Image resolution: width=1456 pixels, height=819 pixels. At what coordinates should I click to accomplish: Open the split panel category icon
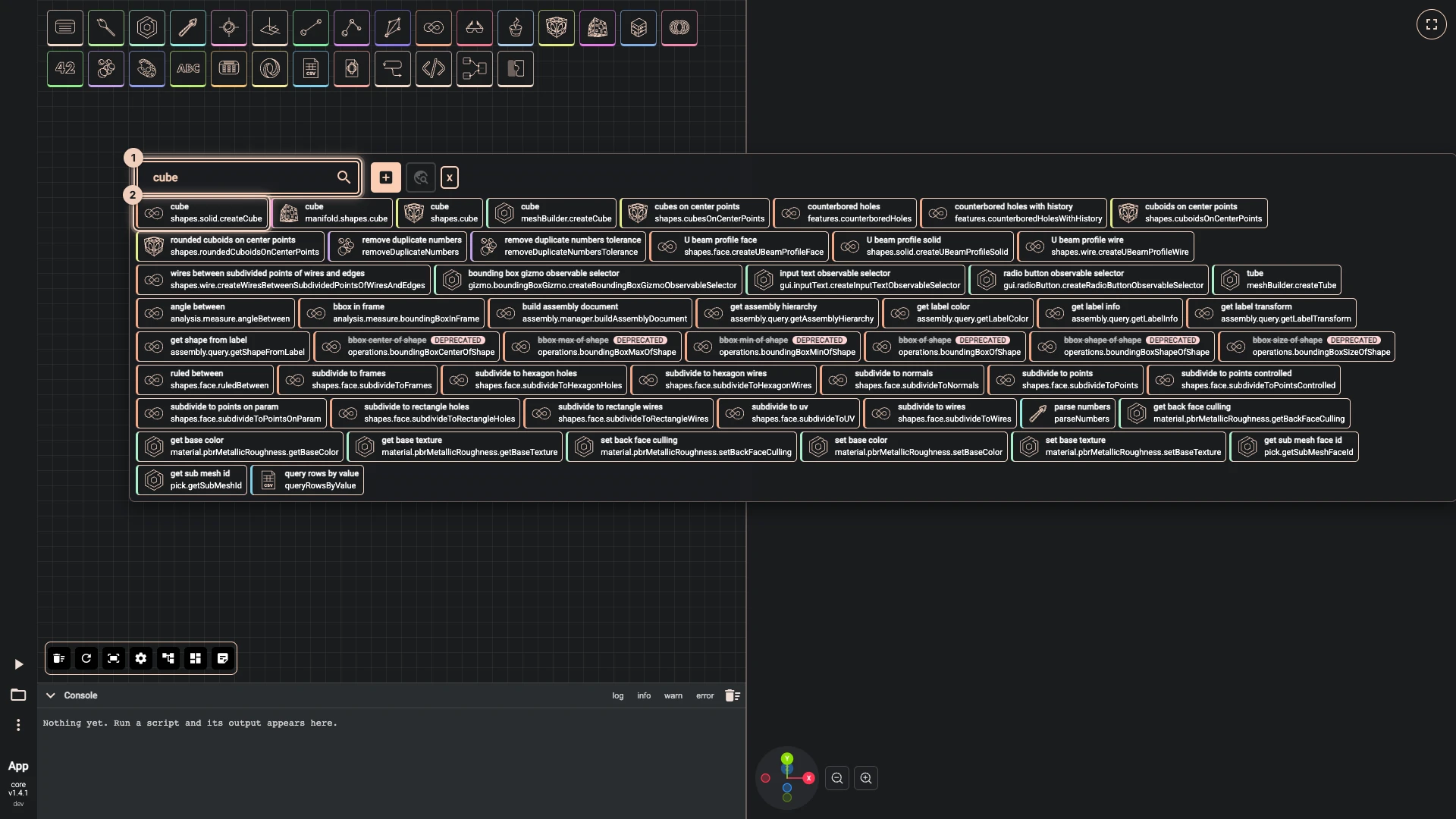point(516,69)
